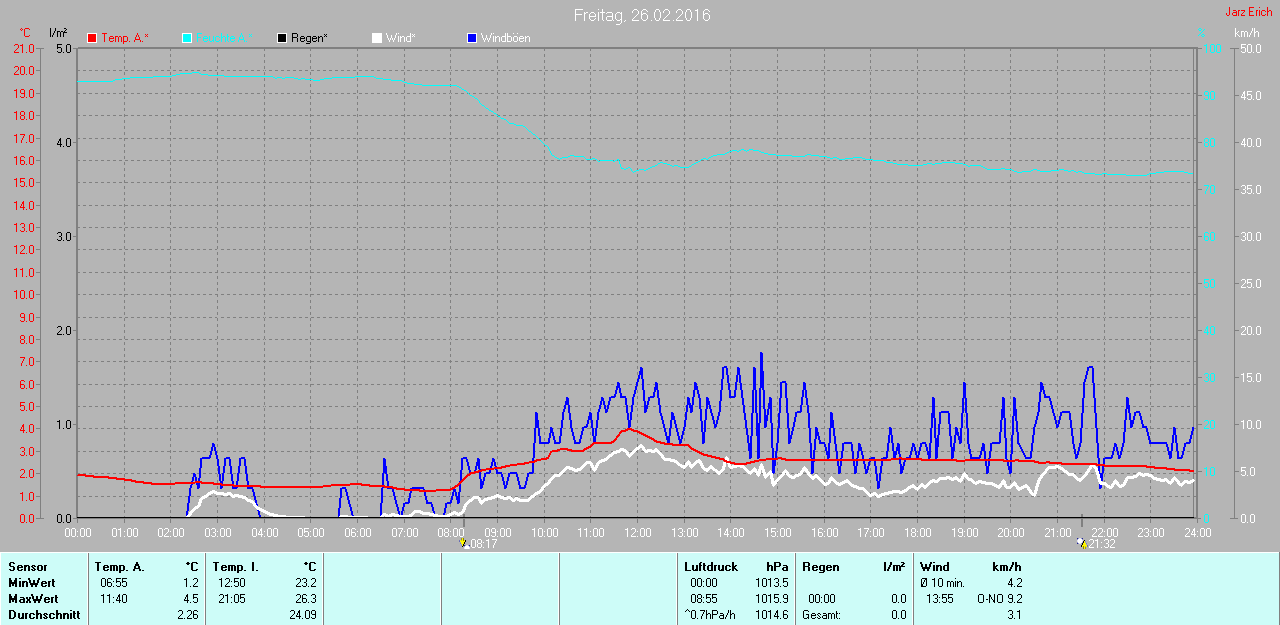The height and width of the screenshot is (625, 1280).
Task: Click the cyan Feuchte A. legend swatch
Action: [x=187, y=38]
